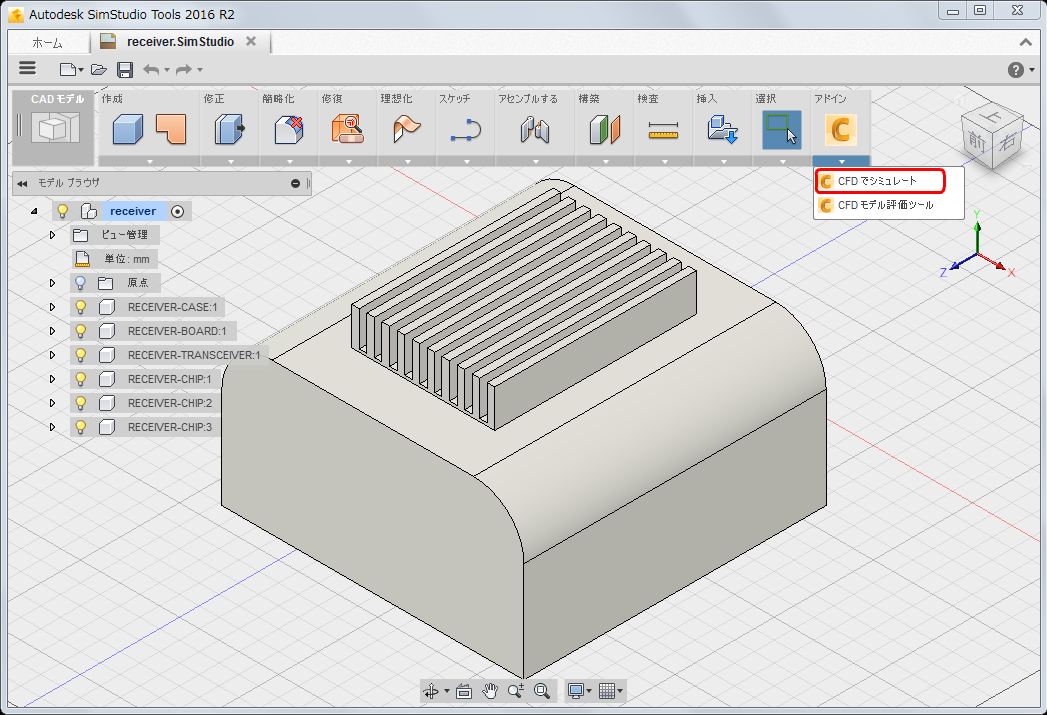
Task: Switch to the ホーム tab
Action: (x=47, y=42)
